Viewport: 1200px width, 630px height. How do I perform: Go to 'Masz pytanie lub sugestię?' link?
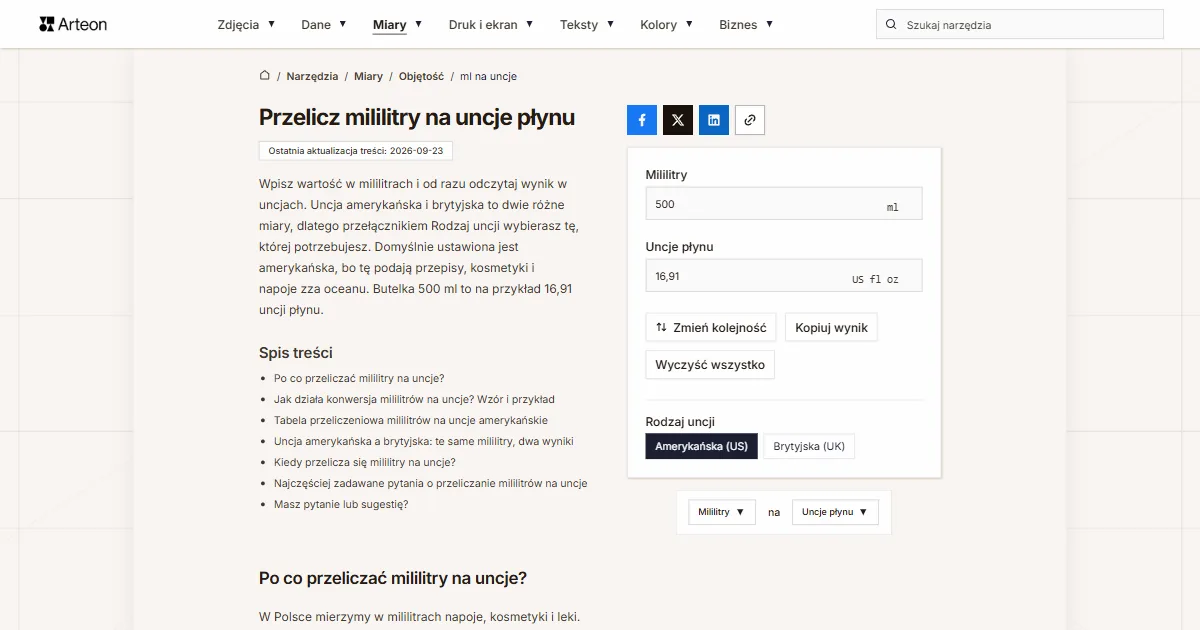click(341, 504)
